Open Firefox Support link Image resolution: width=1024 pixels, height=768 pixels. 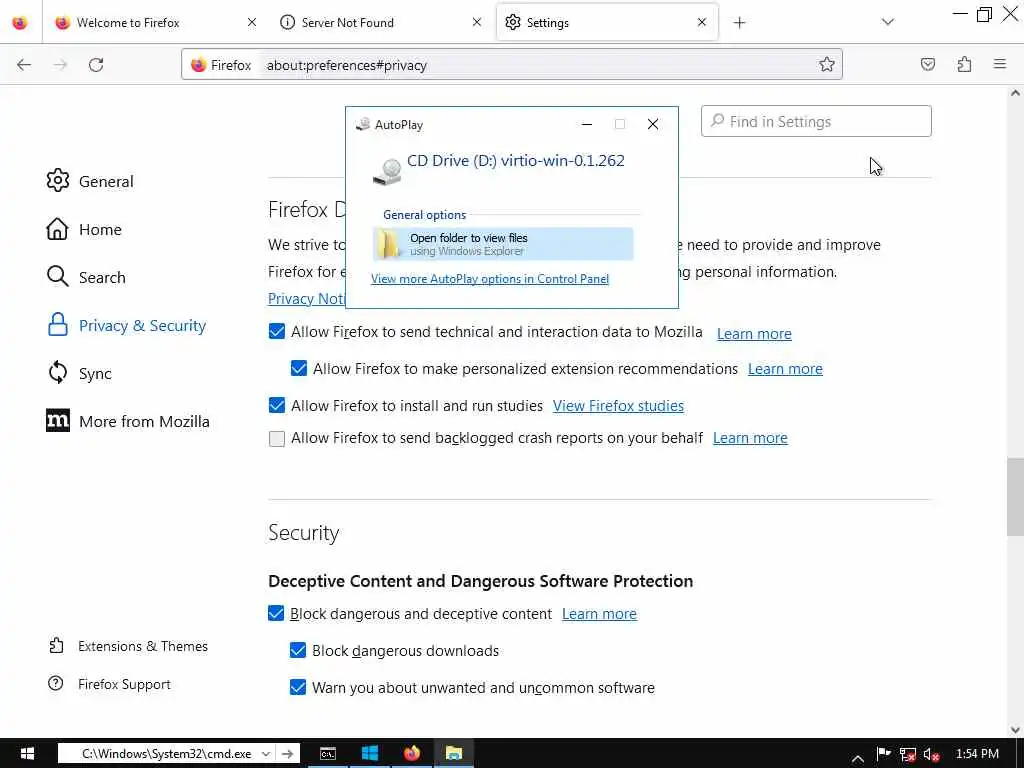point(109,684)
